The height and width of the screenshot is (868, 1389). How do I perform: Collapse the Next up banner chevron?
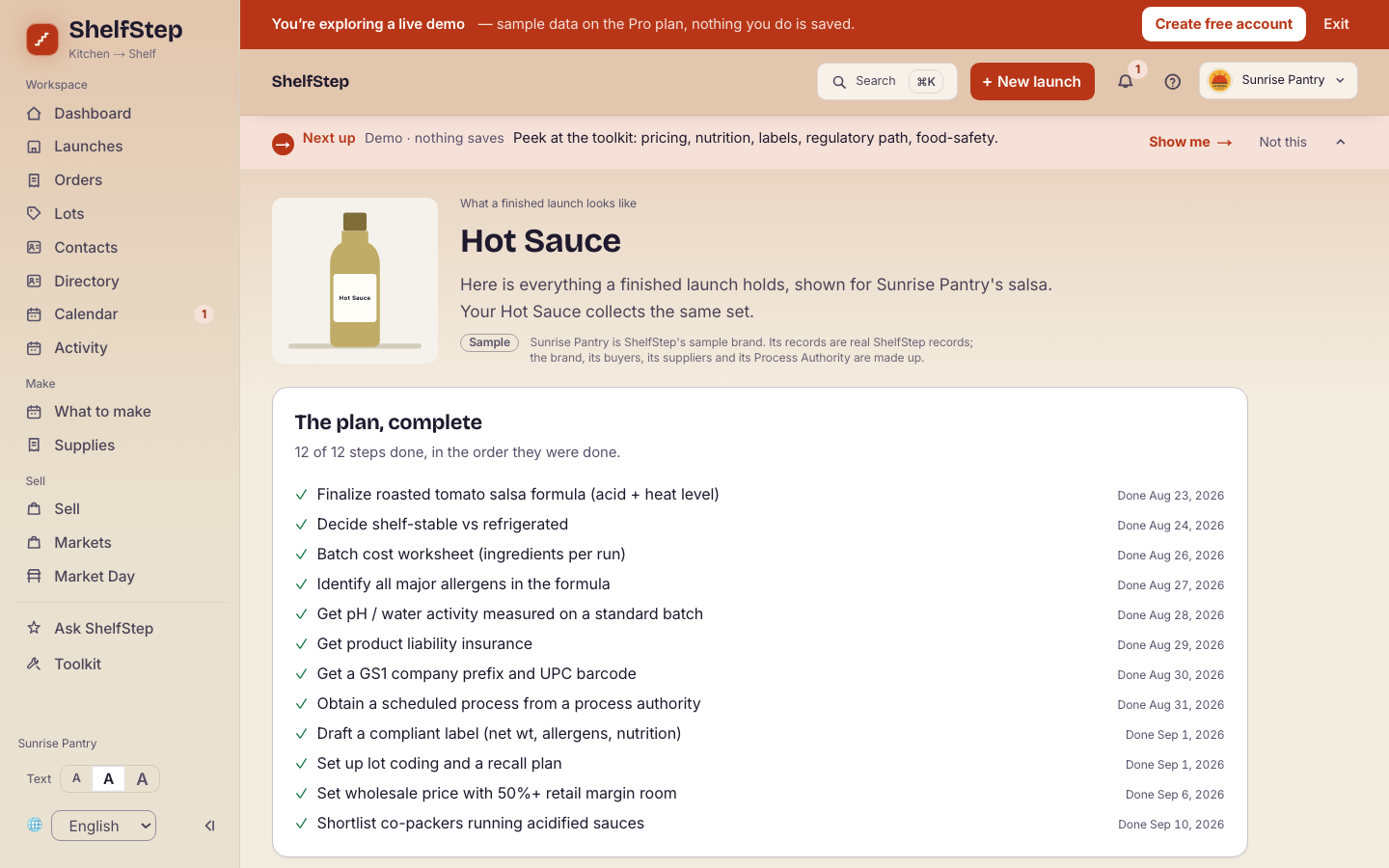1341,142
